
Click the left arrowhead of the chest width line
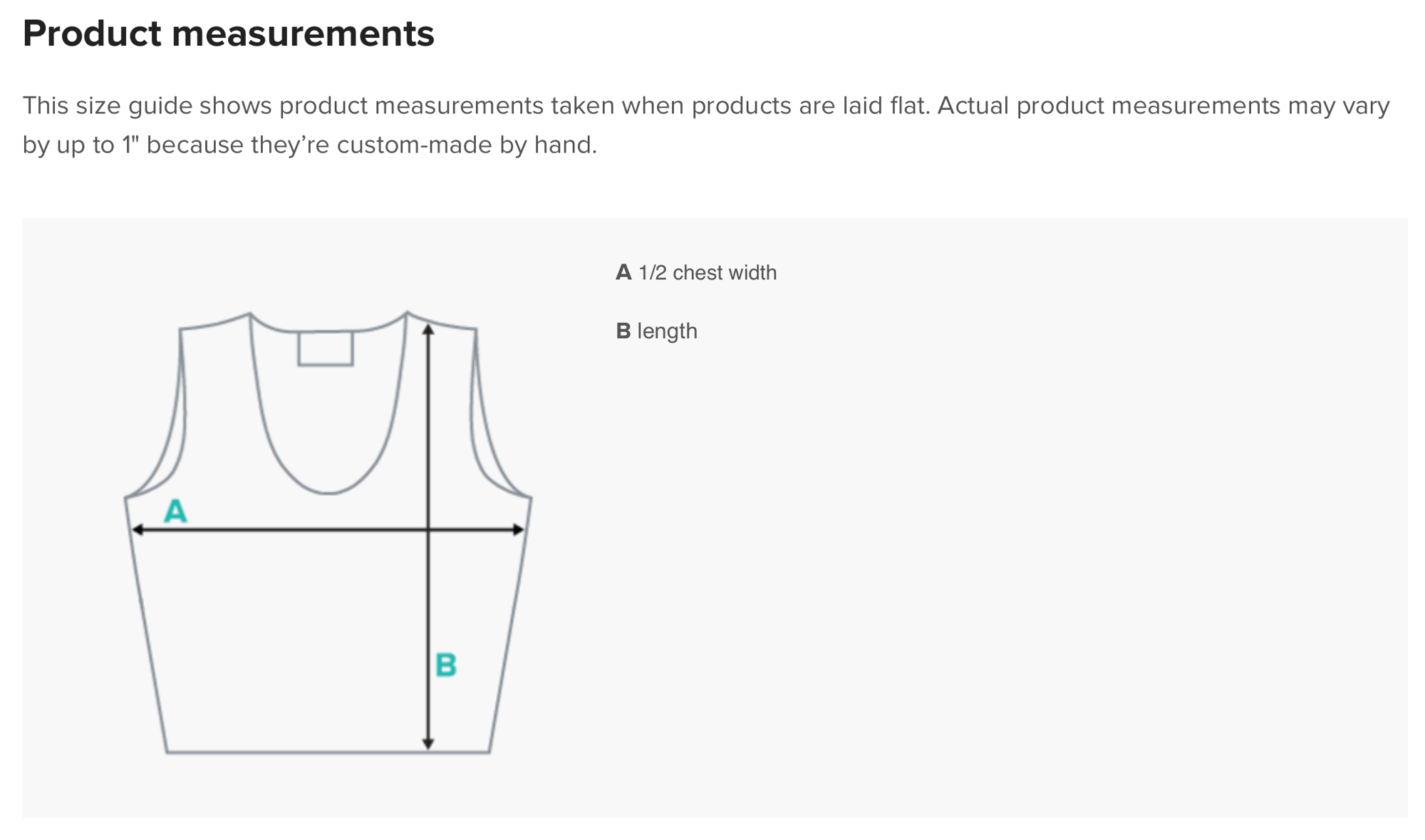point(138,529)
